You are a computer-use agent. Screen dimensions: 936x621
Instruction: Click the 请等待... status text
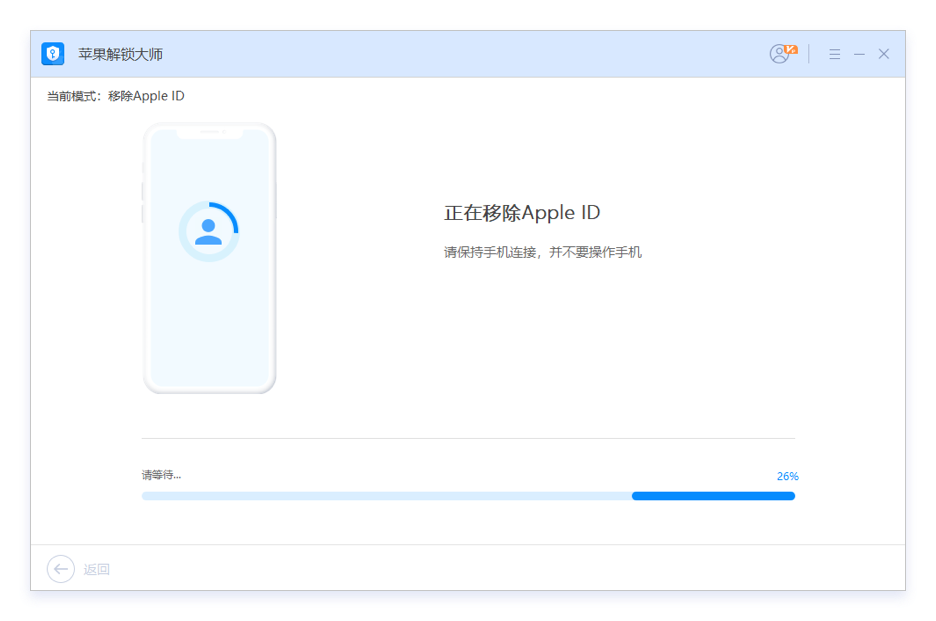(161, 475)
